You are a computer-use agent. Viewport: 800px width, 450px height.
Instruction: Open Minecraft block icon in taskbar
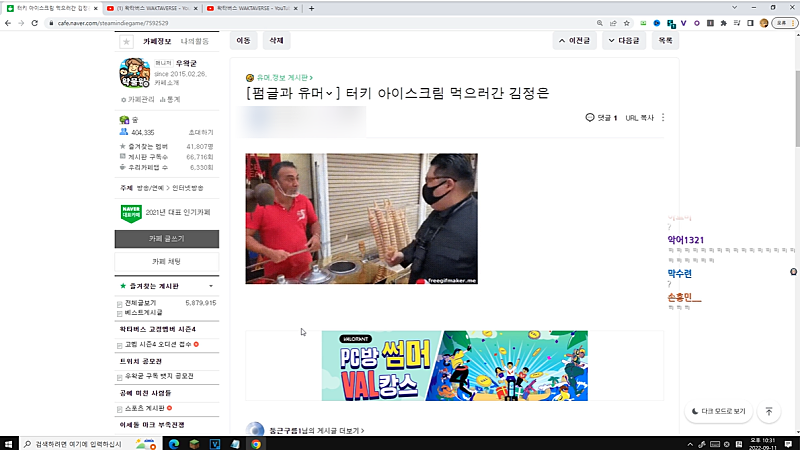(194, 444)
